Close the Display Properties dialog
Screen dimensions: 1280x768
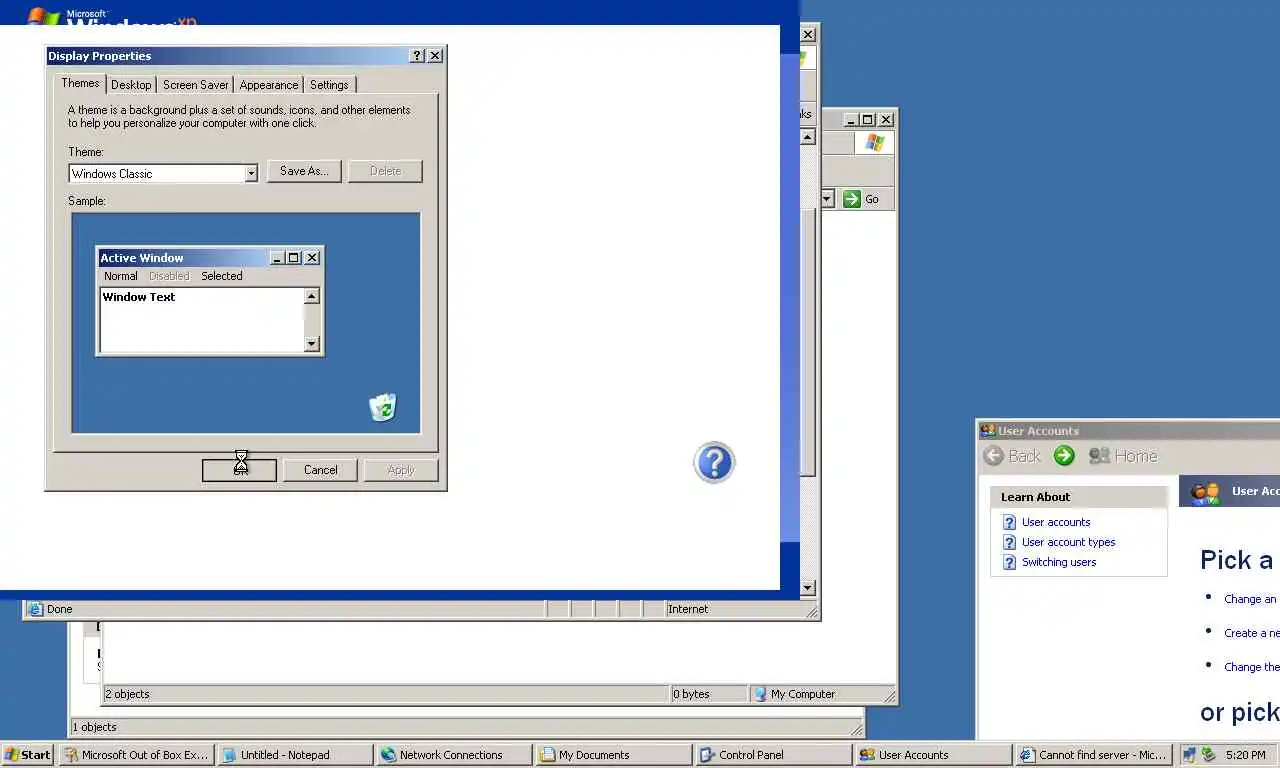pyautogui.click(x=435, y=56)
